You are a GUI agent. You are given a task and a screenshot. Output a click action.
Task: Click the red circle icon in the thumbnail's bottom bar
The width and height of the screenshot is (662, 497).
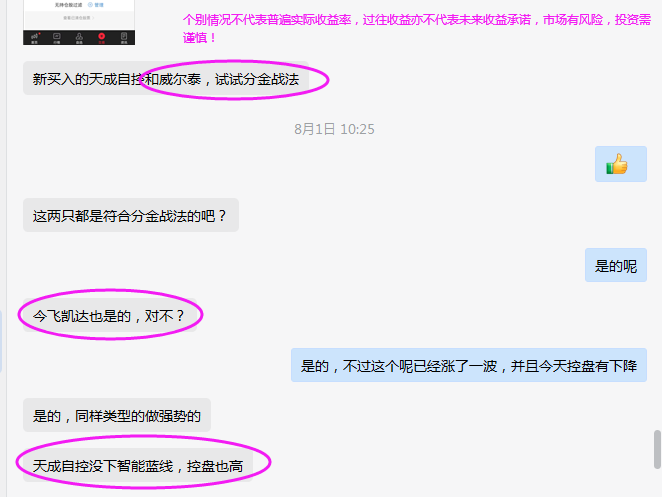[102, 36]
